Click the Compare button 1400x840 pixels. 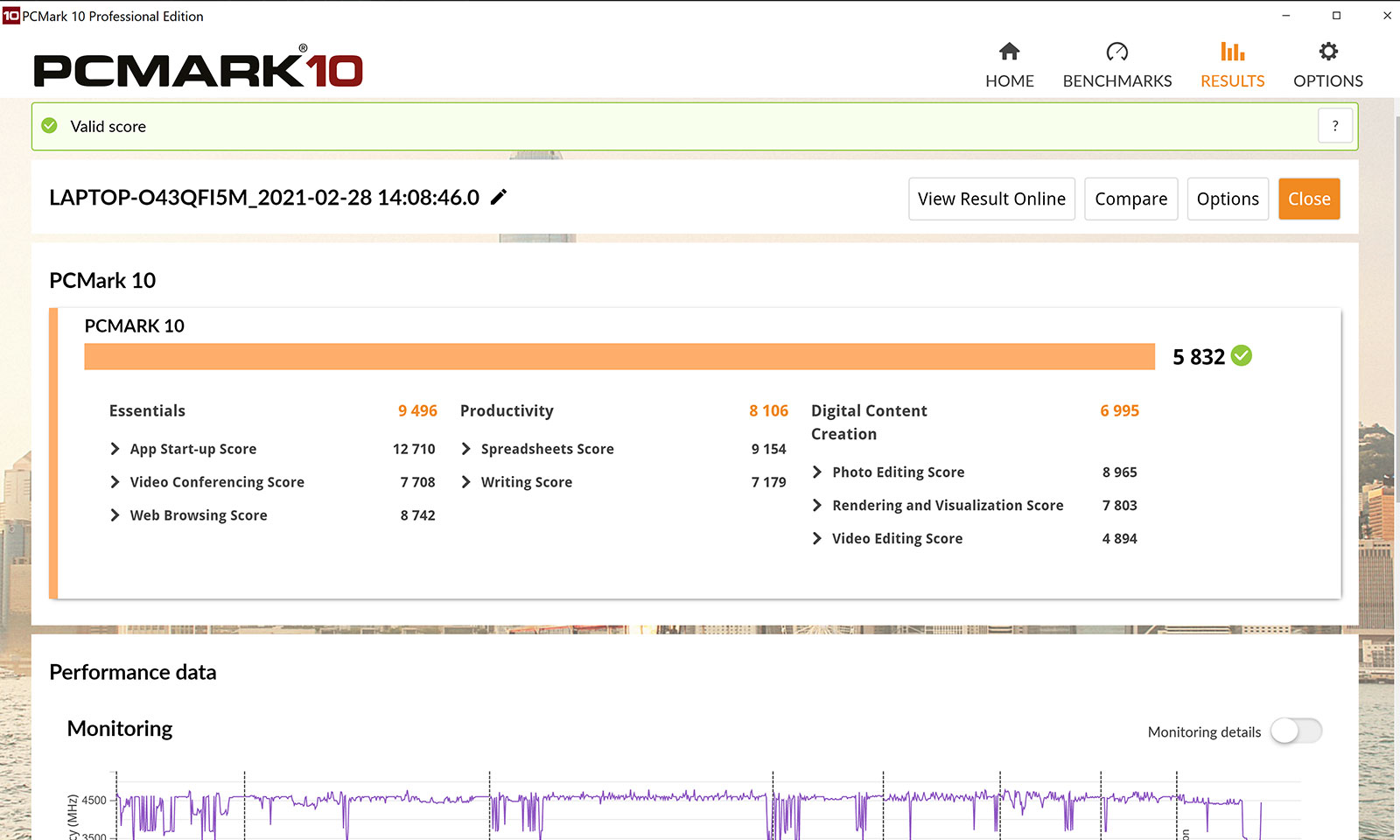[x=1130, y=199]
